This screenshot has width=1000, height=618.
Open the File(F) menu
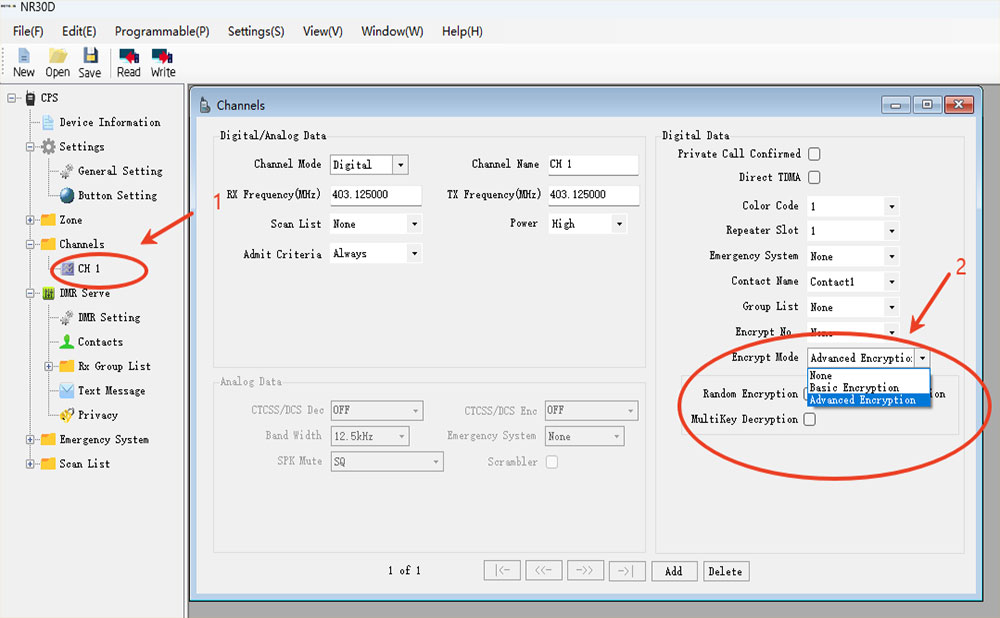[x=28, y=31]
